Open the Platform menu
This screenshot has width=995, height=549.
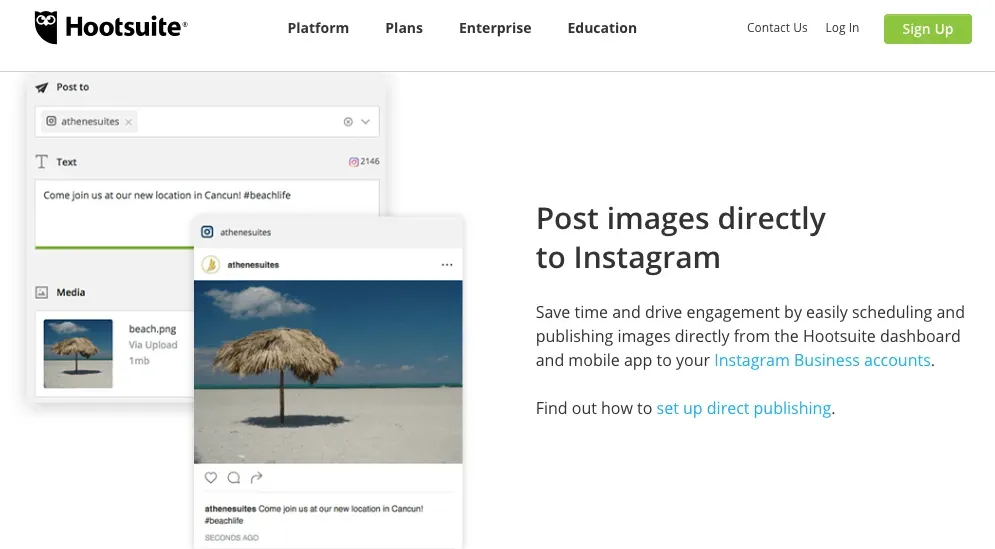[318, 28]
